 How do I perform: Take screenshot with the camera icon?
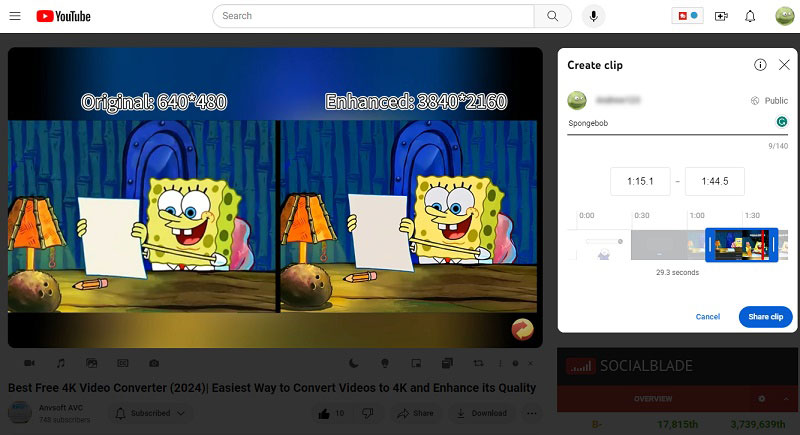[x=154, y=363]
